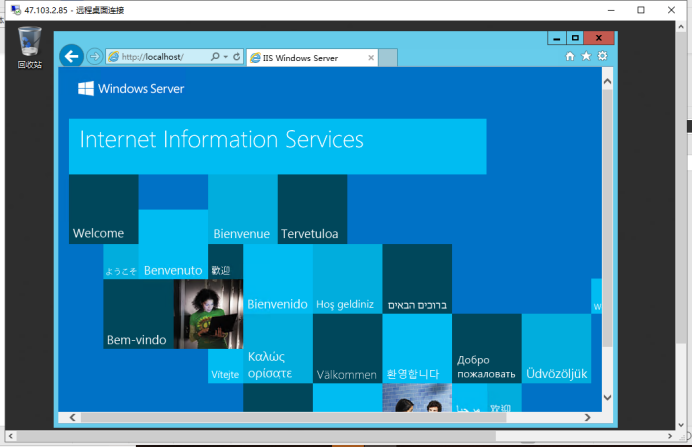Screen dimensions: 692x447
Task: Open the Tools gear icon
Action: (602, 56)
